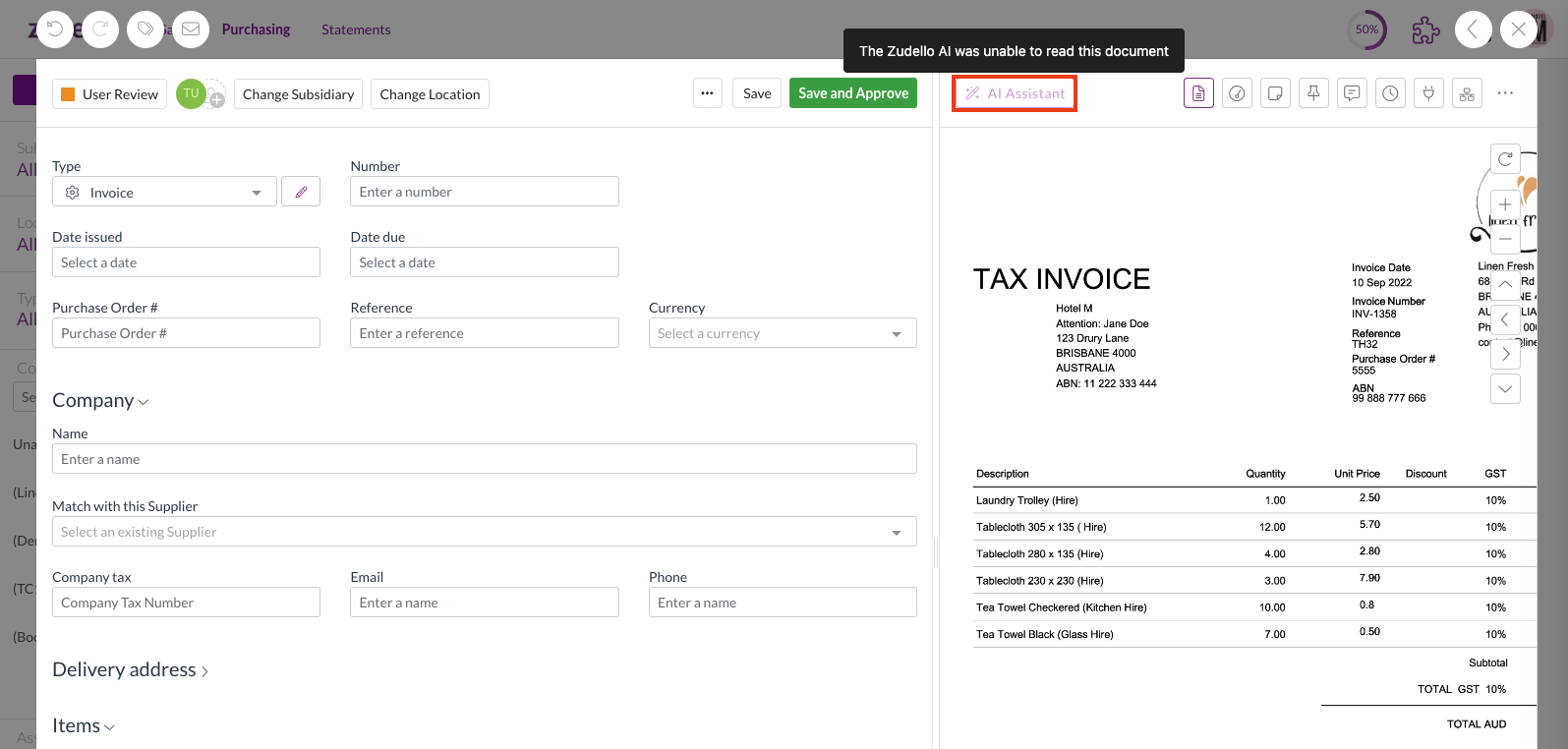Click the Save button

(x=757, y=93)
